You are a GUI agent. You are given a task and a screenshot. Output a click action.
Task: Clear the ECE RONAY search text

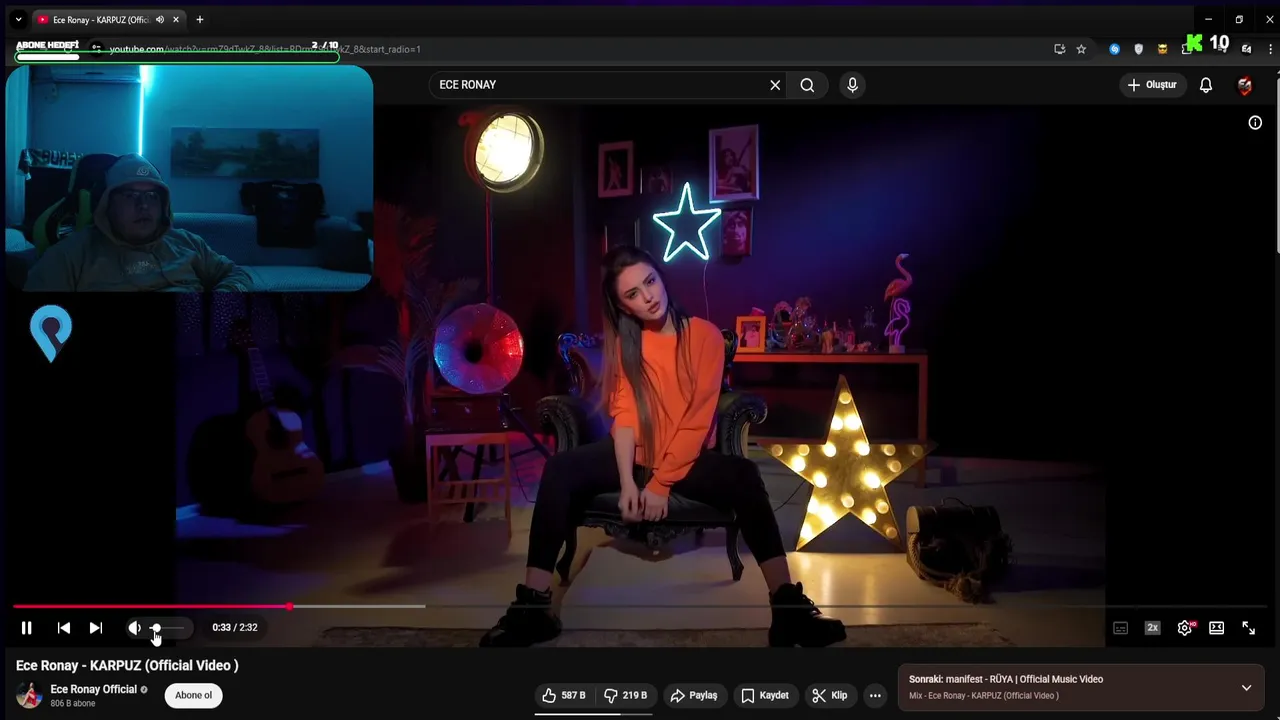tap(775, 85)
